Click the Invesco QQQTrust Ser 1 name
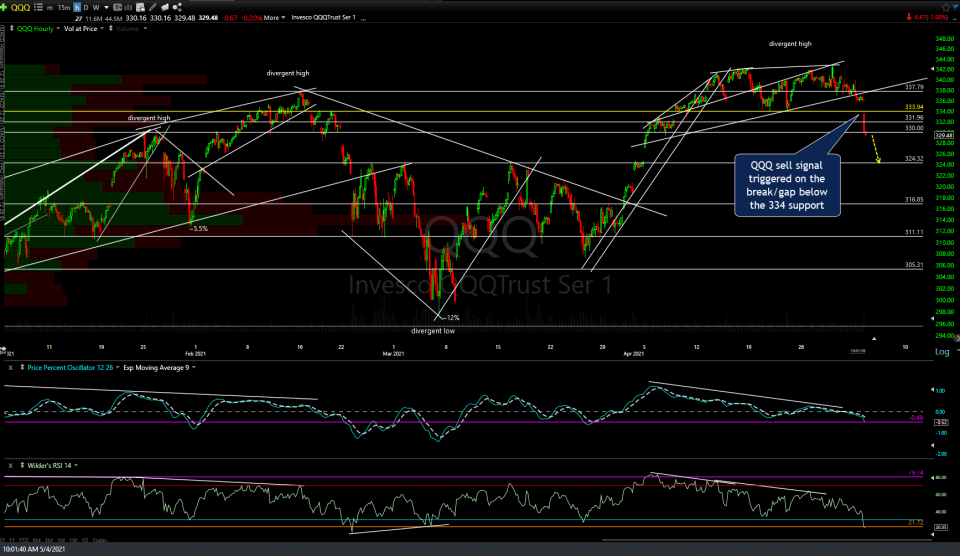 coord(323,17)
